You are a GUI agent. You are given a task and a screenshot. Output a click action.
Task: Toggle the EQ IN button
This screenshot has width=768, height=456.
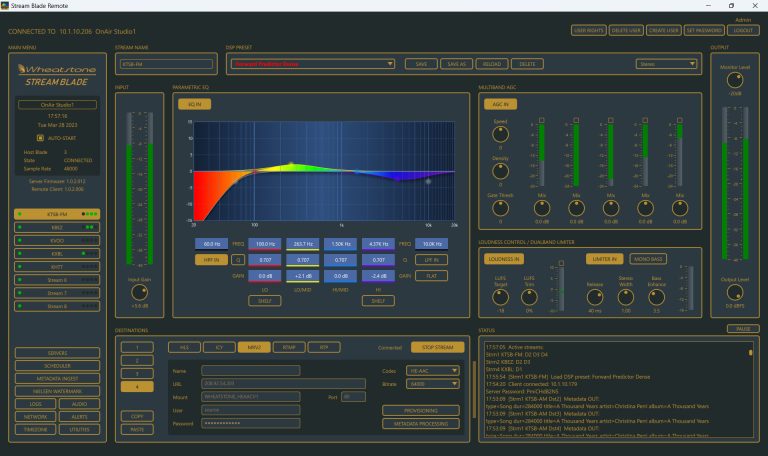click(193, 103)
